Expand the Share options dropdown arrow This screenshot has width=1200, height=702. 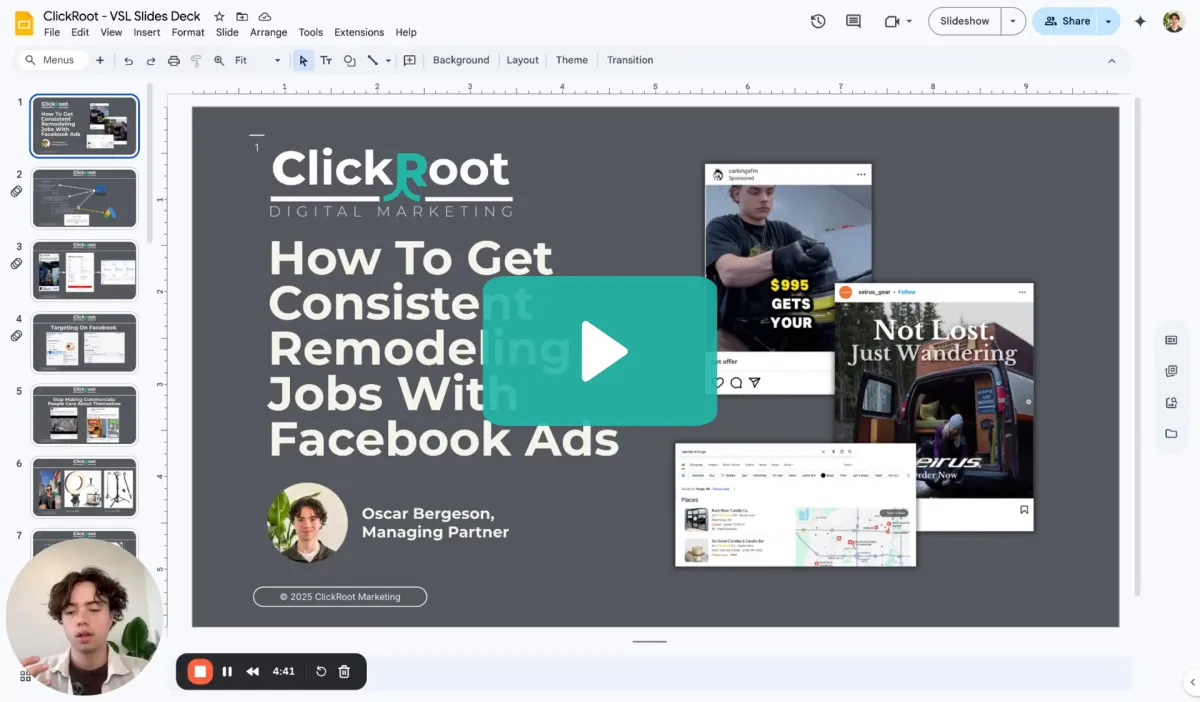coord(1109,21)
